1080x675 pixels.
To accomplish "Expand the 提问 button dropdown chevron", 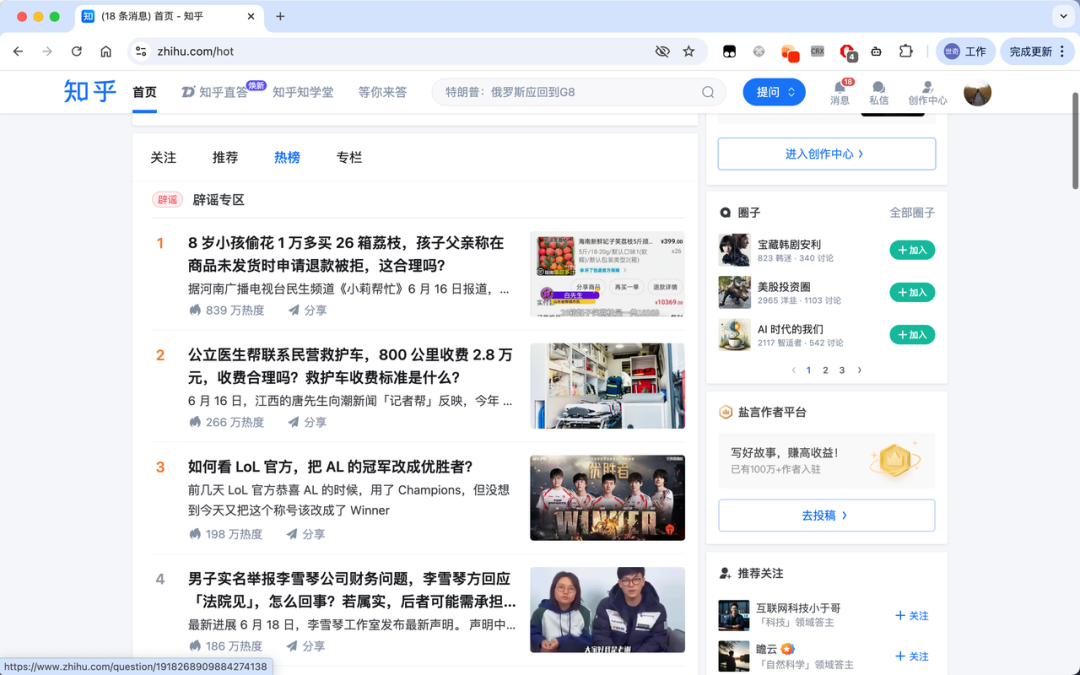I will click(x=790, y=92).
